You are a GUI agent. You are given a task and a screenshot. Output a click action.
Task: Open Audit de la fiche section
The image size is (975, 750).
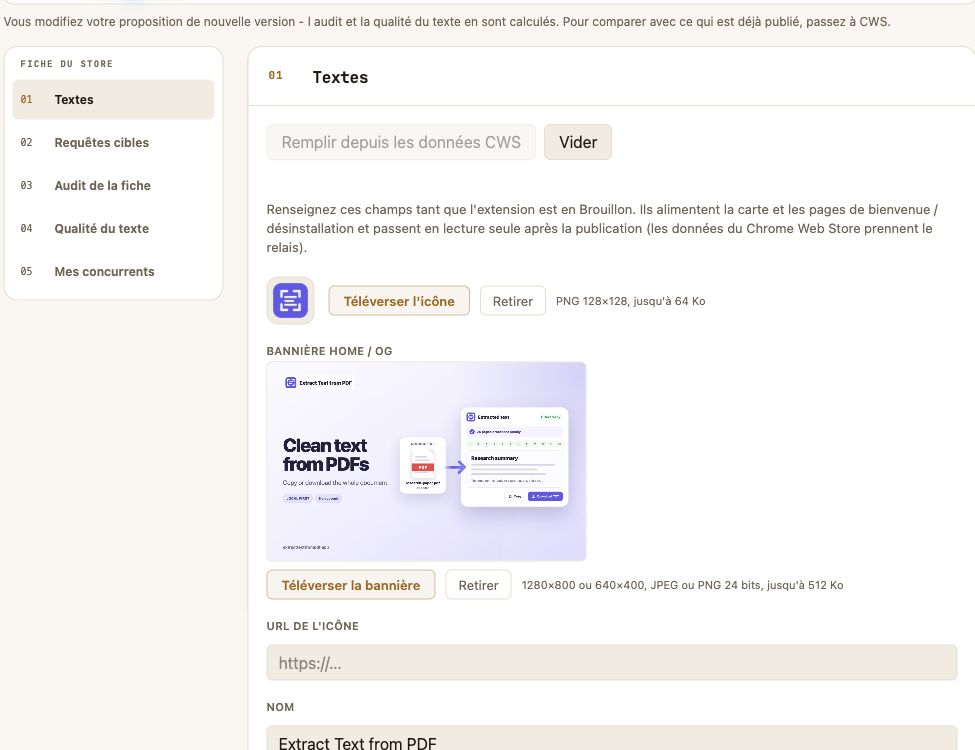[x=113, y=185]
